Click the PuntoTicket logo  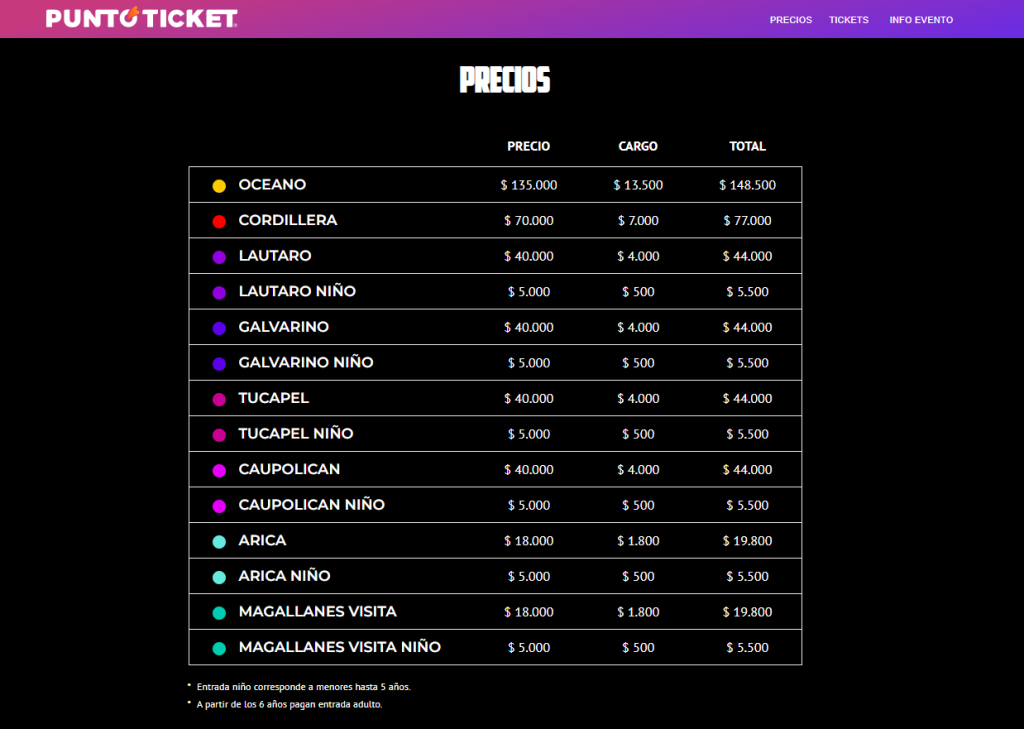[141, 18]
